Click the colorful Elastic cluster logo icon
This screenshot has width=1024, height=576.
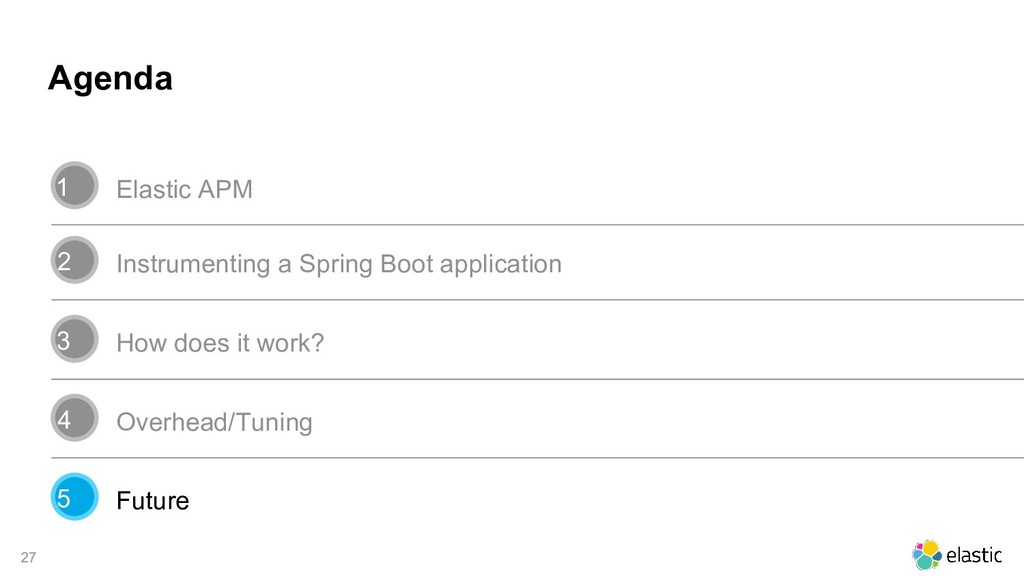pos(927,554)
